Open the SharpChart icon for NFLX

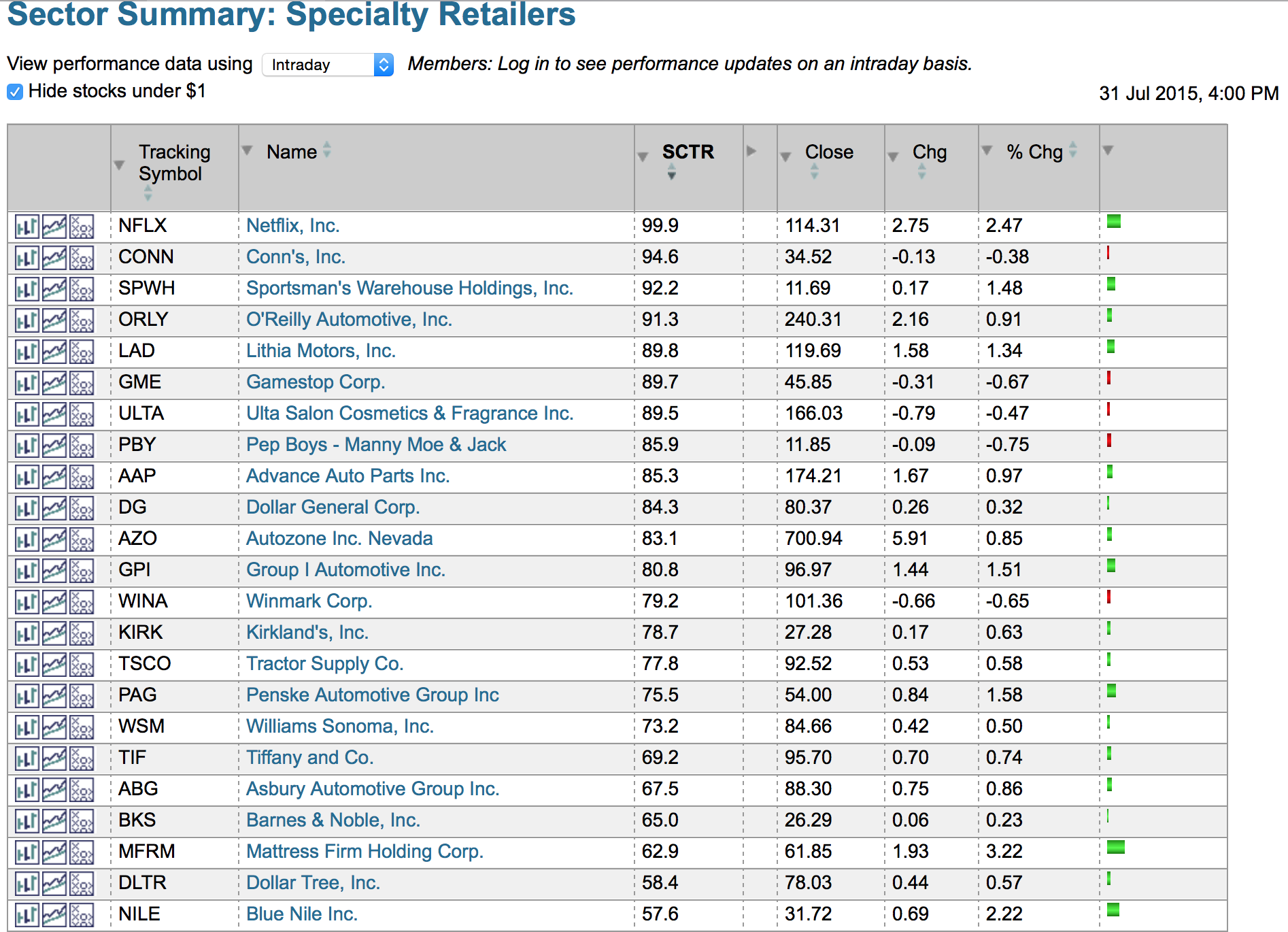click(x=27, y=227)
